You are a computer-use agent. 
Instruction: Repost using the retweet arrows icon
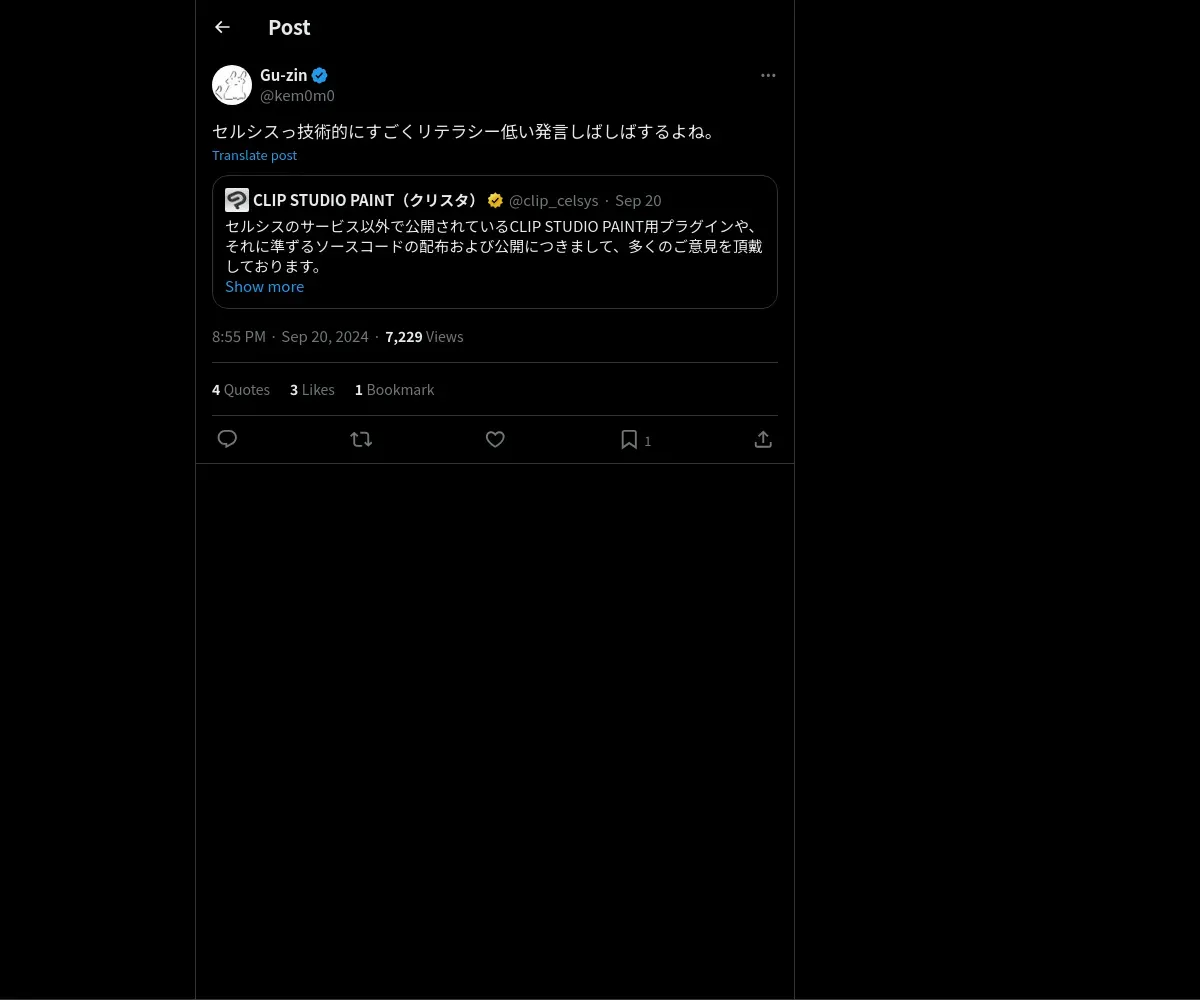click(361, 439)
